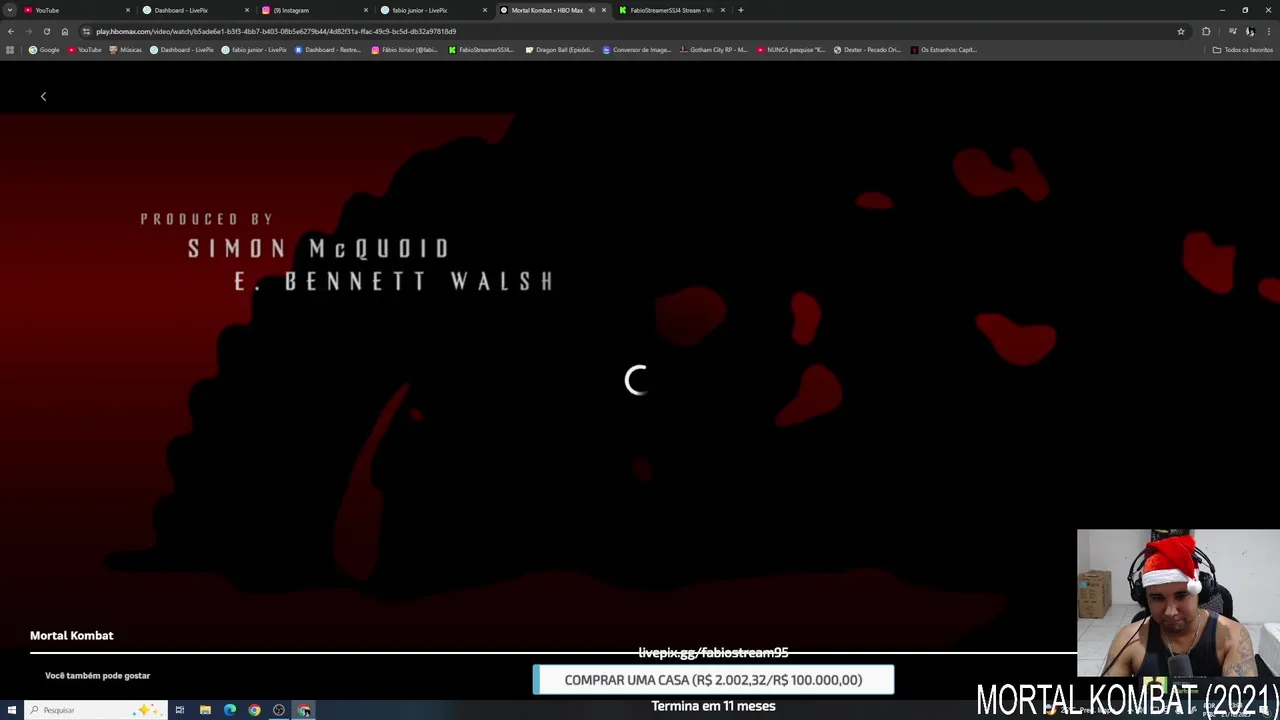Image resolution: width=1280 pixels, height=720 pixels.
Task: Open the Gotham City RP bookmark
Action: 713,49
